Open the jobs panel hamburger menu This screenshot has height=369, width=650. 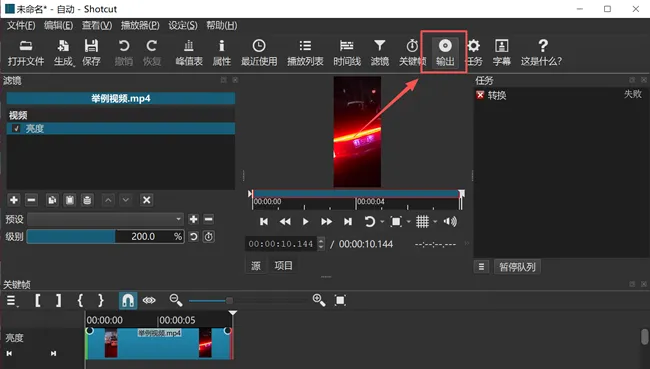[x=481, y=267]
